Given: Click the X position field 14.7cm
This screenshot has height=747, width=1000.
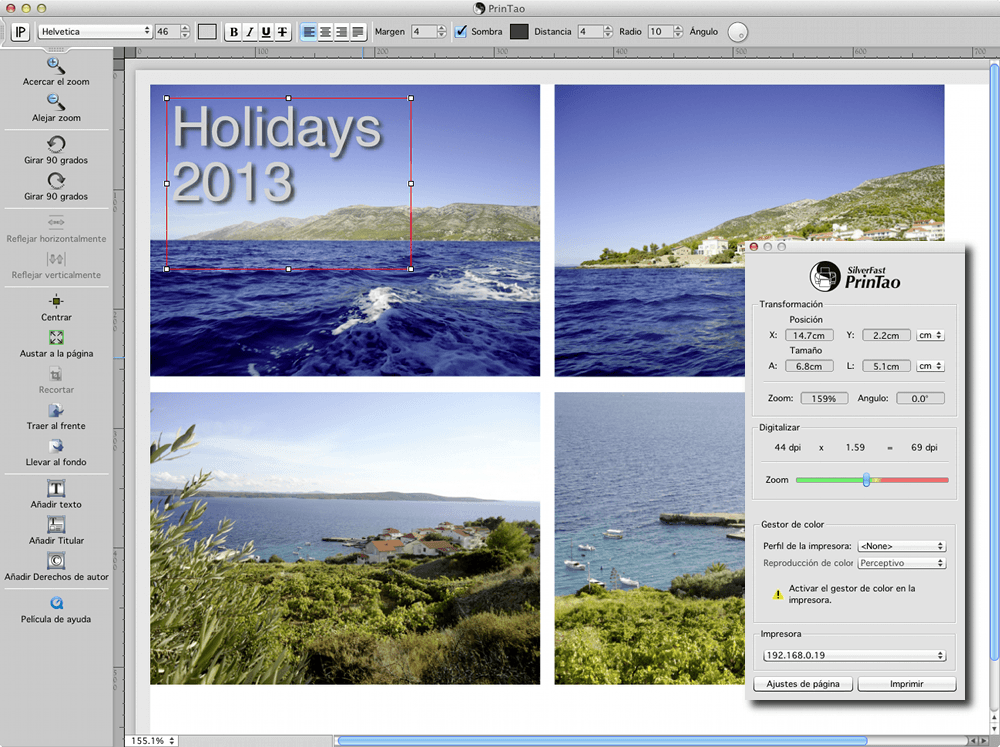Looking at the screenshot, I should click(x=808, y=336).
